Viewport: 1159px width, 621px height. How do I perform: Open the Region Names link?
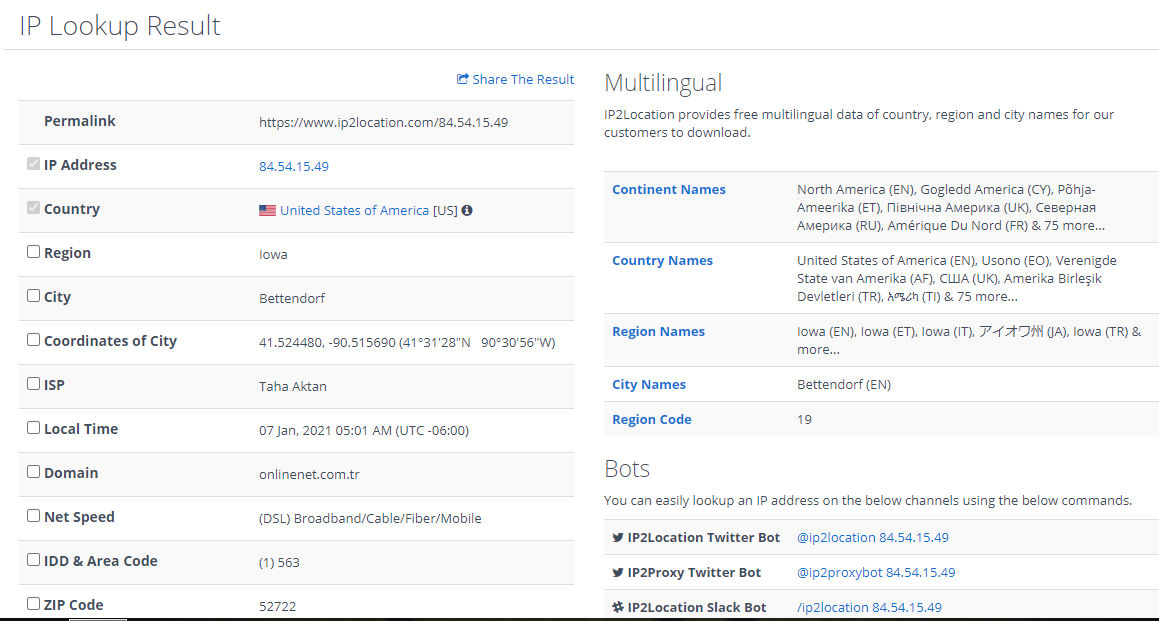pyautogui.click(x=659, y=331)
